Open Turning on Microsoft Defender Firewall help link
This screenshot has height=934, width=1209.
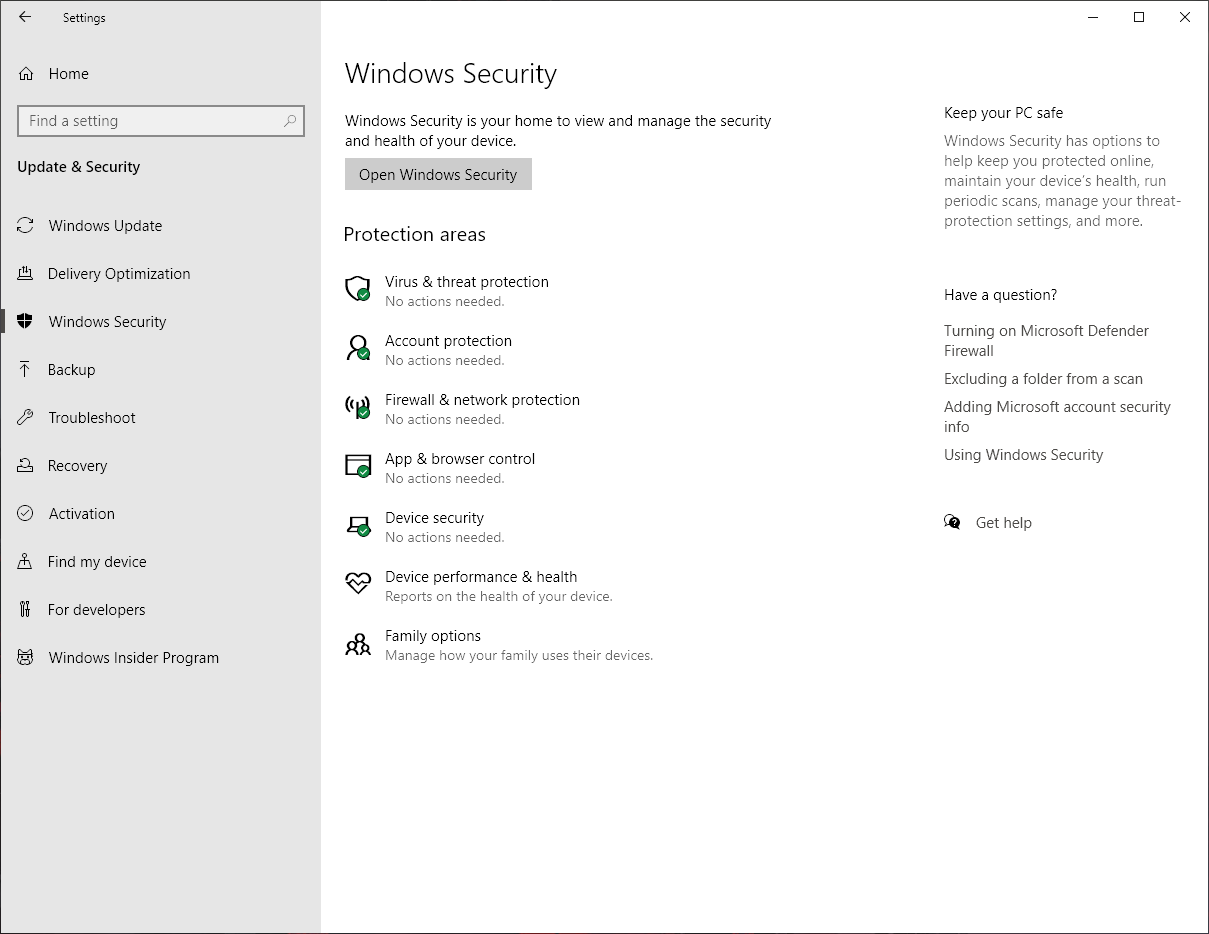tap(1046, 341)
